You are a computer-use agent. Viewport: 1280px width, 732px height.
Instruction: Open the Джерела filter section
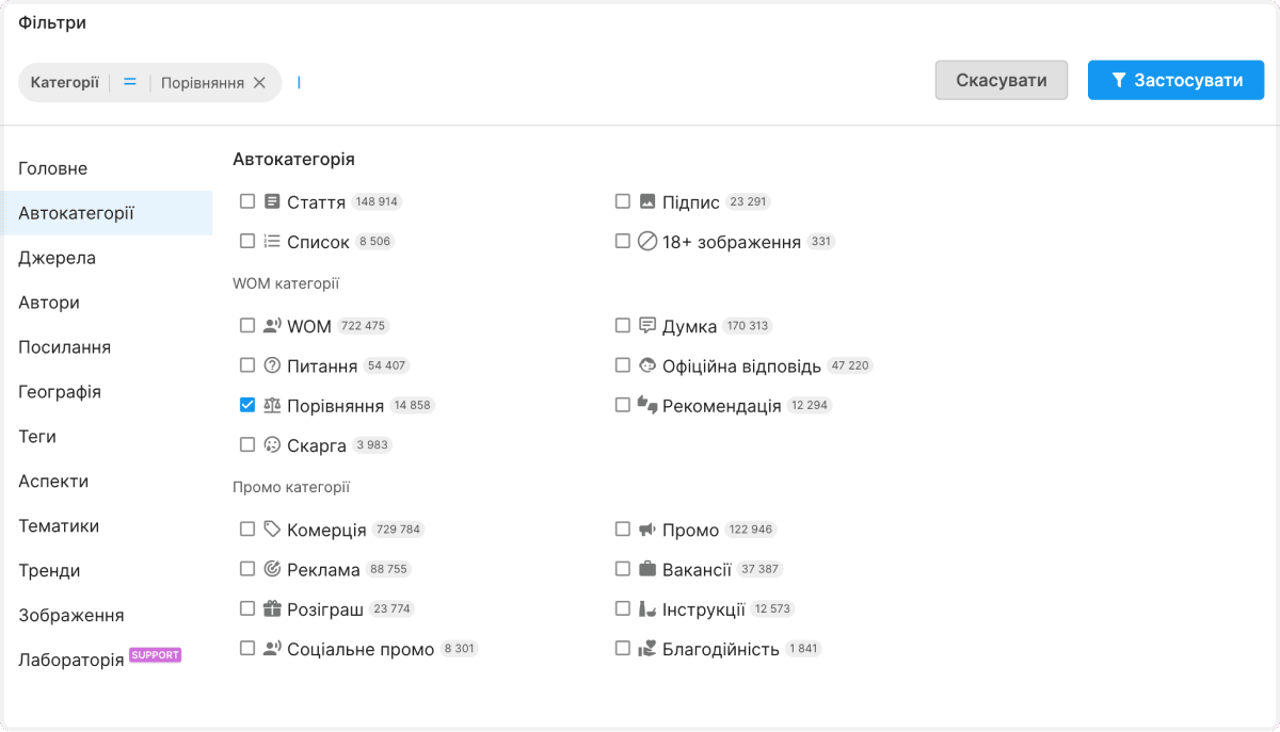[x=57, y=258]
